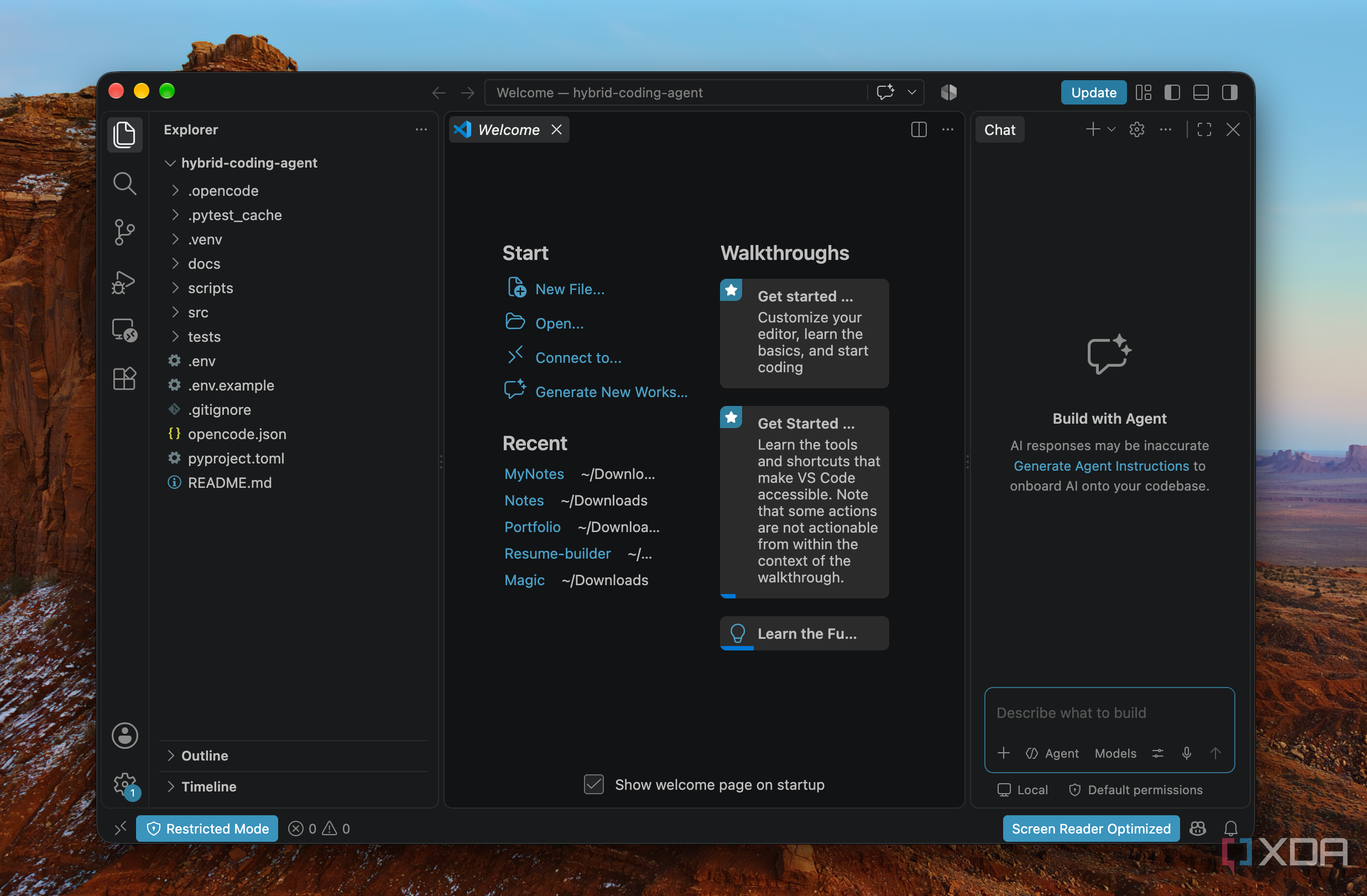
Task: Open the chat settings gear icon
Action: click(1136, 130)
